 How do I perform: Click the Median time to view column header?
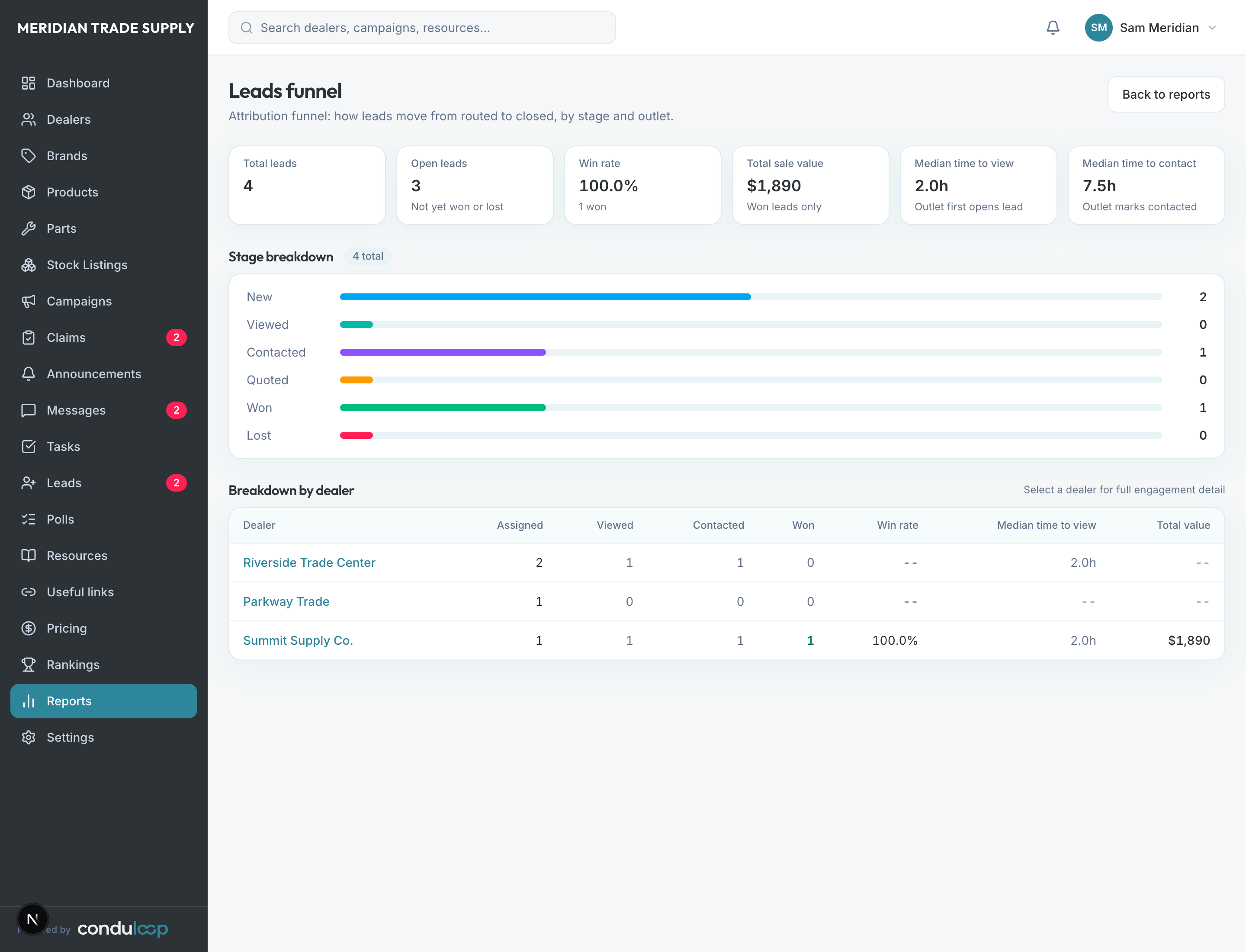tap(1046, 525)
